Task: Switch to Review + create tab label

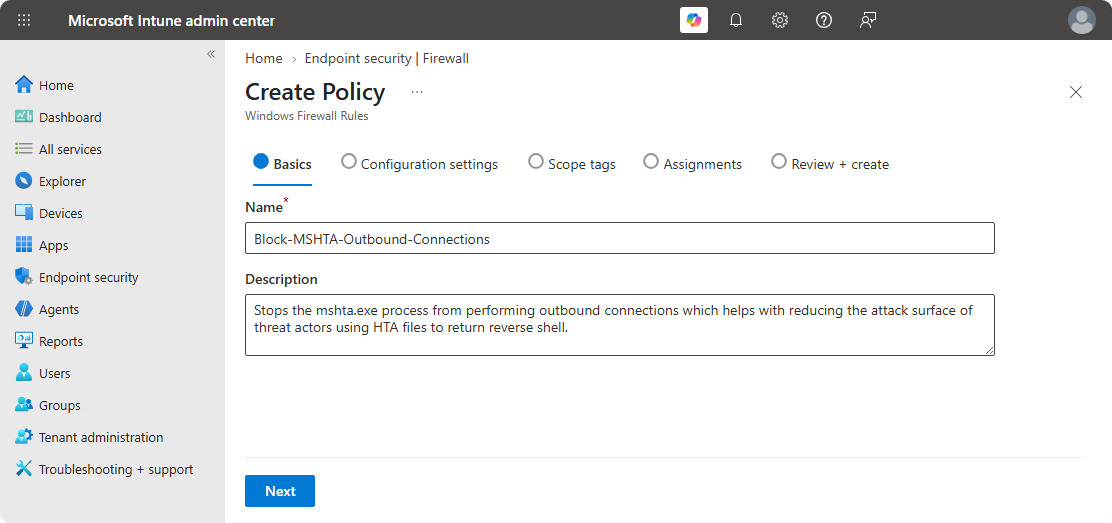Action: coord(840,164)
